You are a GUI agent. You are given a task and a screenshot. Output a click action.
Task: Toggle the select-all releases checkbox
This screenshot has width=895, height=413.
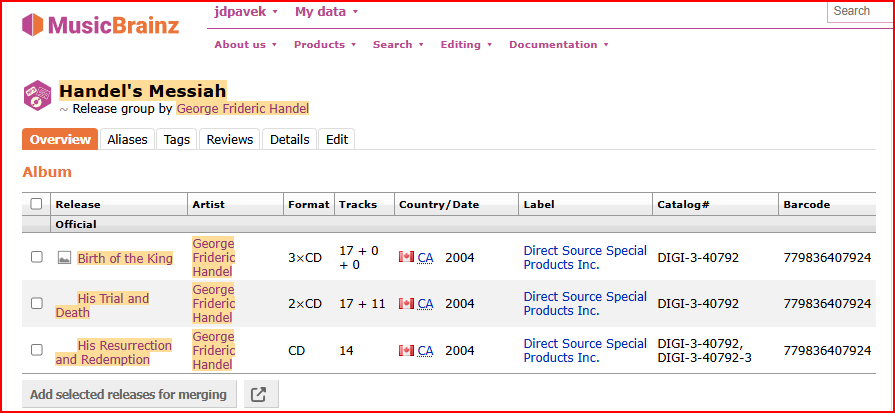(37, 204)
